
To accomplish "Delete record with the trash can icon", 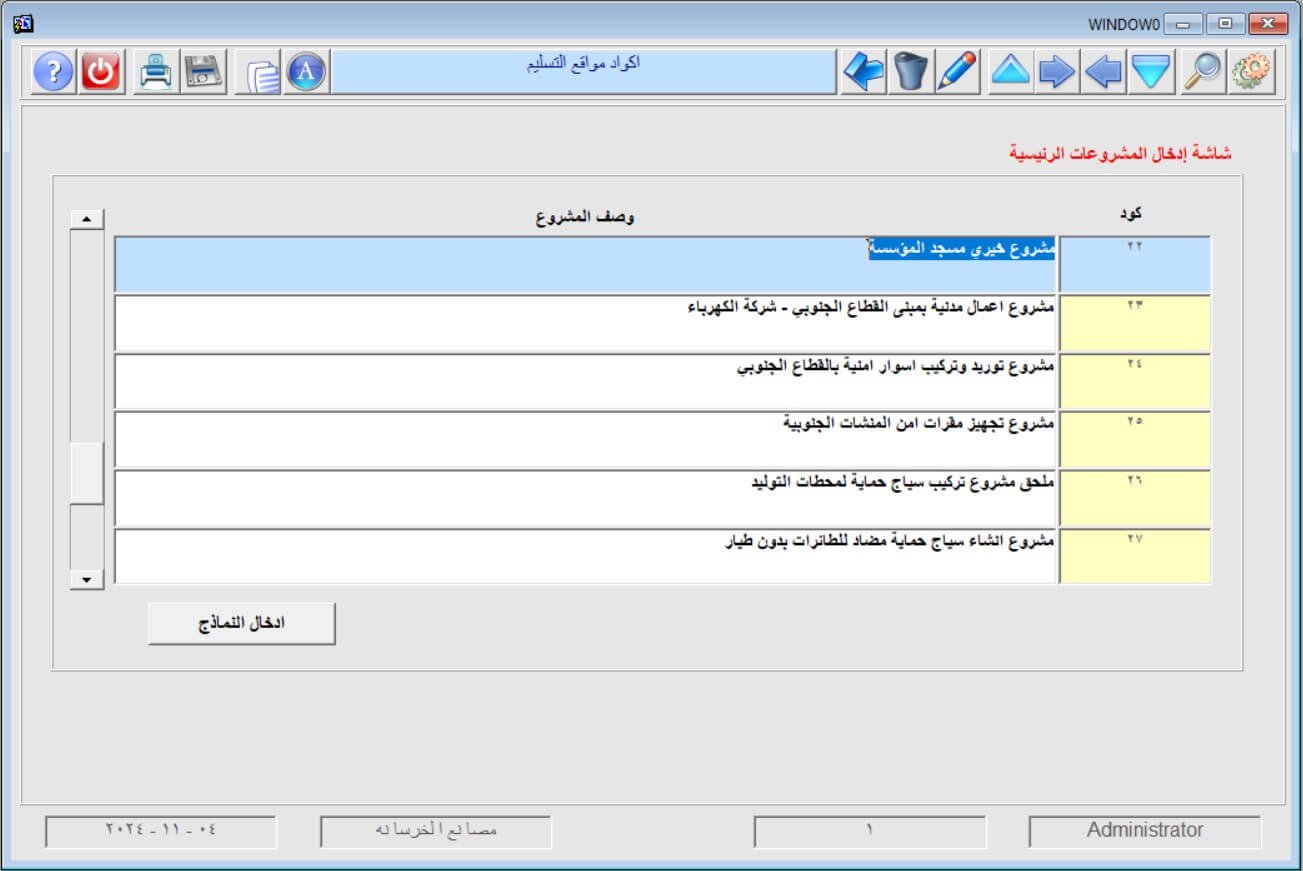I will tap(910, 72).
